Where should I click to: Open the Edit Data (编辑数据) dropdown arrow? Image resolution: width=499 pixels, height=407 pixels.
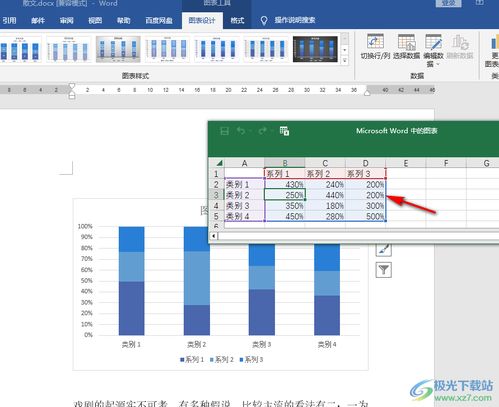[x=438, y=64]
